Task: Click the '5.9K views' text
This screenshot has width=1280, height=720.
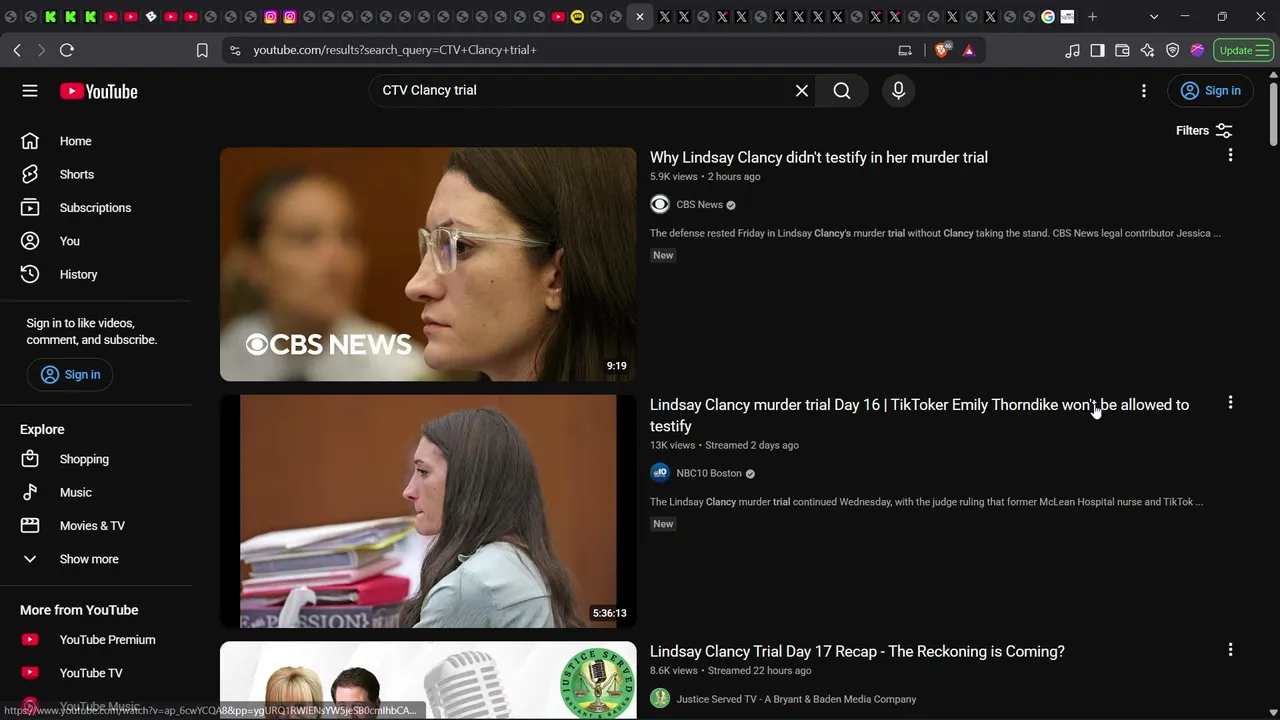Action: coord(674,177)
